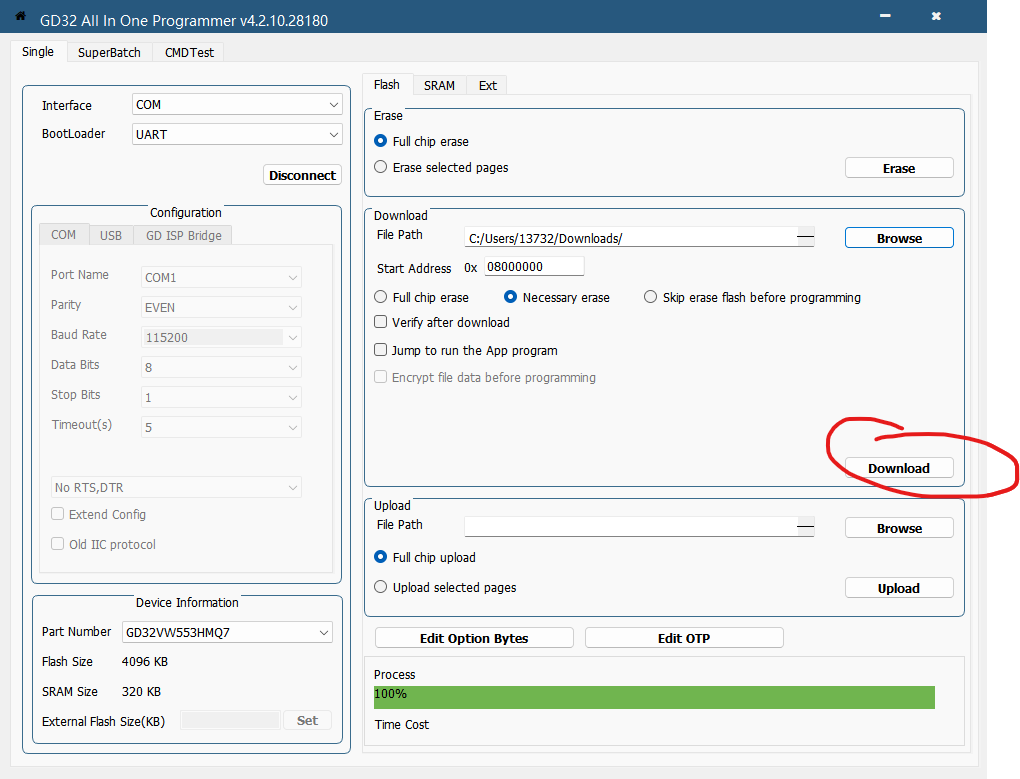Viewport: 1020px width, 779px height.
Task: Click the "Configuration" group title
Action: click(x=186, y=213)
